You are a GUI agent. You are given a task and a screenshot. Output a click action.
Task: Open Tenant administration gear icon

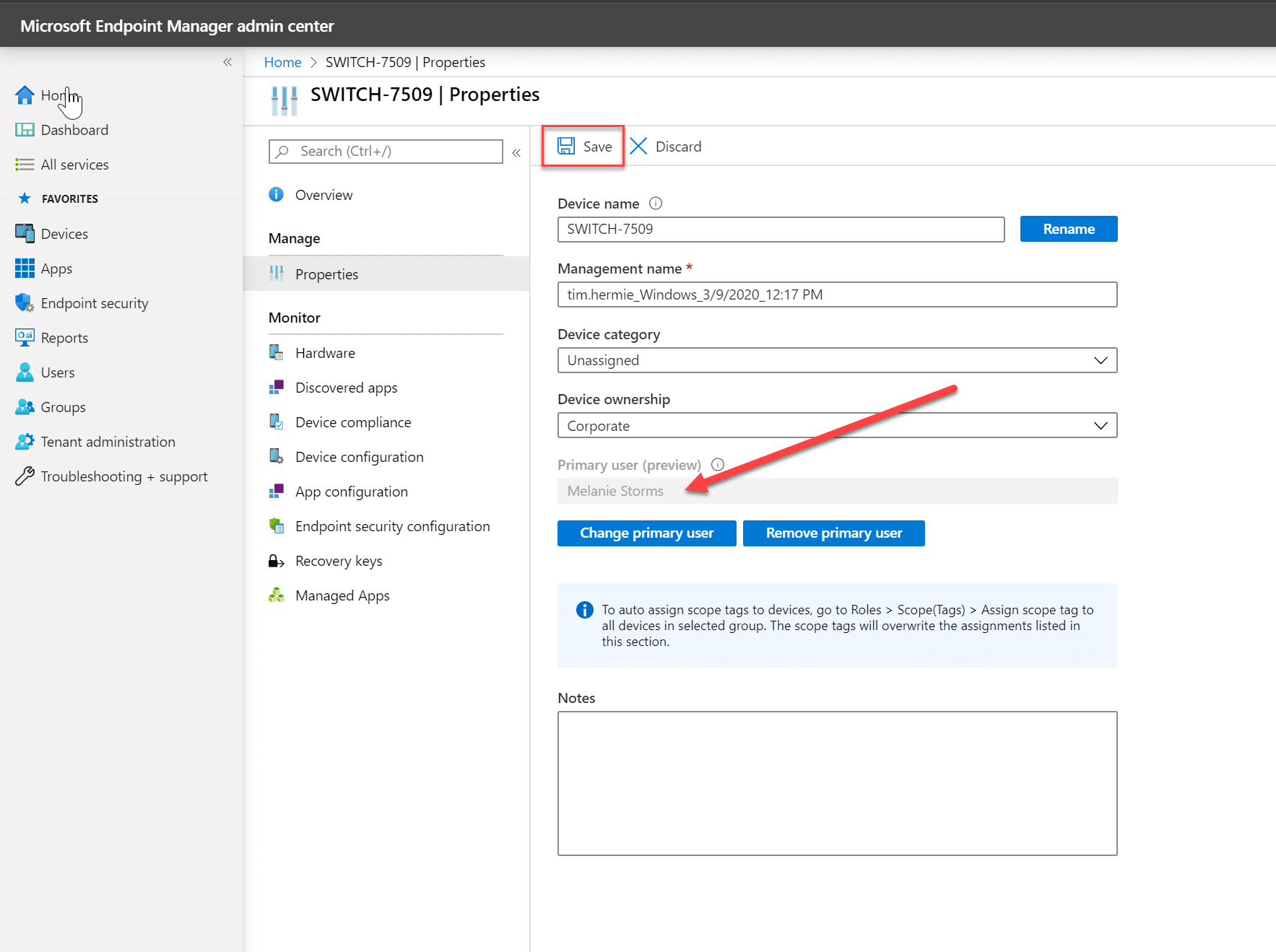point(25,442)
